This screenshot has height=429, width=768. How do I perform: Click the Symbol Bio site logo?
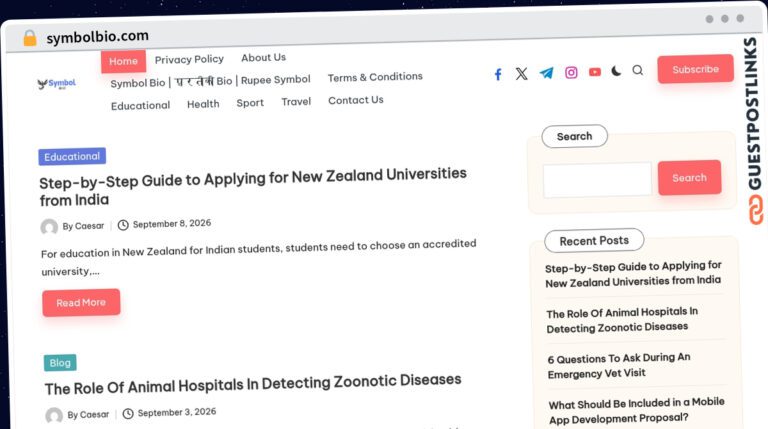point(57,84)
